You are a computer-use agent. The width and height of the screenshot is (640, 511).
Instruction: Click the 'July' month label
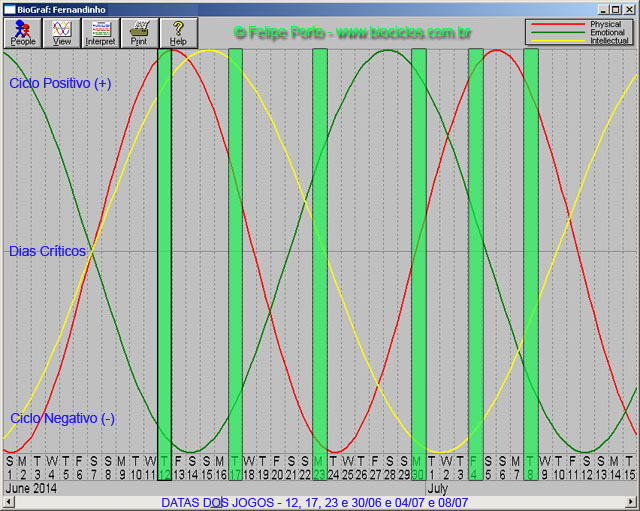point(438,488)
